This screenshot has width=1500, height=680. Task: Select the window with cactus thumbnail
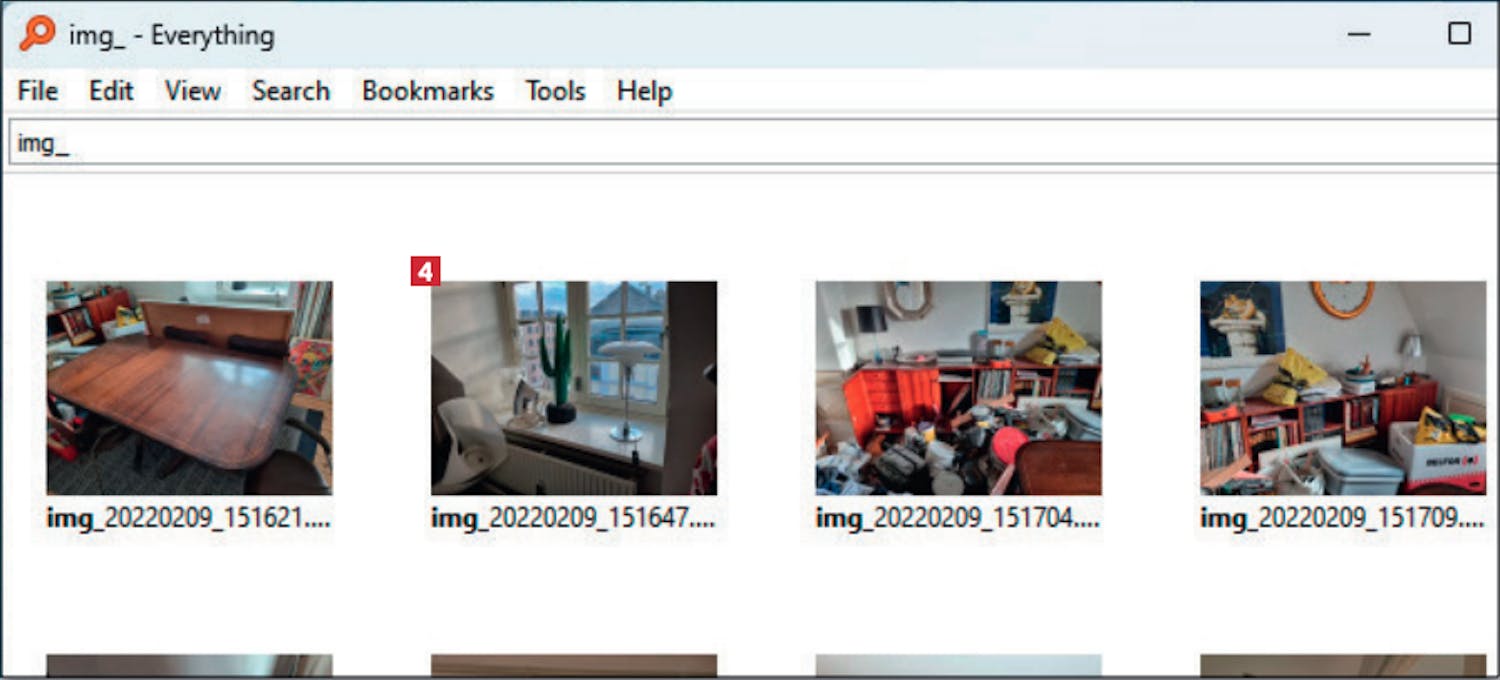[574, 388]
